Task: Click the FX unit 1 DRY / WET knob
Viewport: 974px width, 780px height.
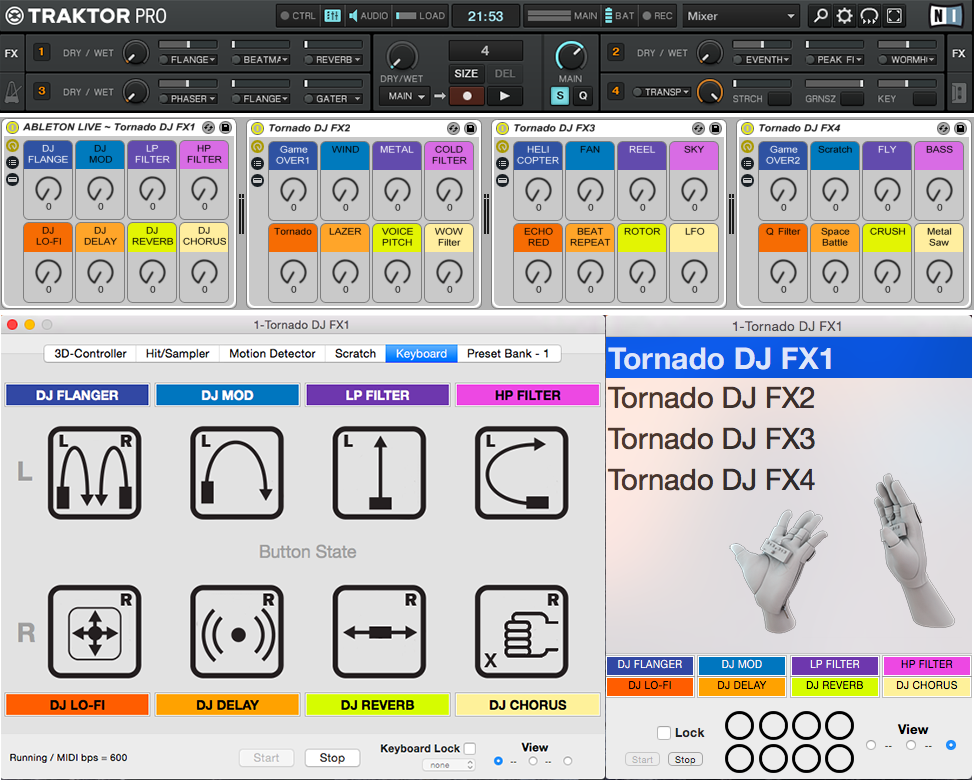Action: pyautogui.click(x=136, y=53)
